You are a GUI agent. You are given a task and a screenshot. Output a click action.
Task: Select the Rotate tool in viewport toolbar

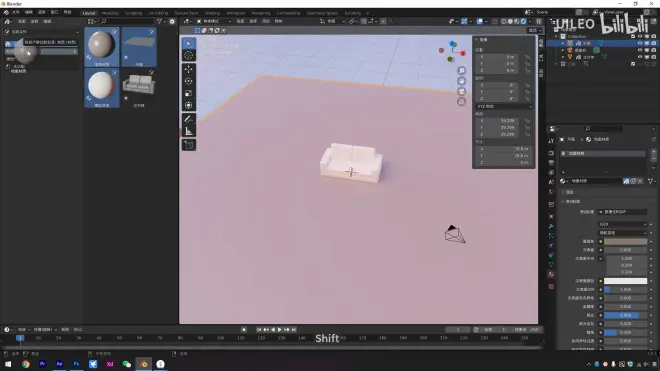[x=189, y=81]
